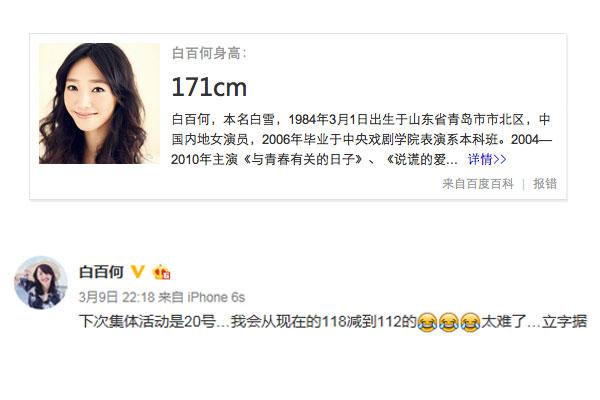Click the 白百何 Weibo username
Viewport: 600px width, 400px height.
tap(101, 272)
